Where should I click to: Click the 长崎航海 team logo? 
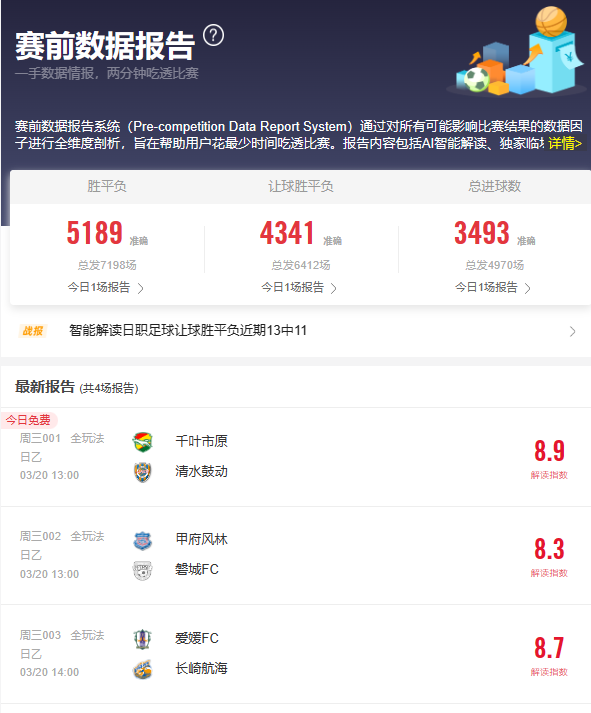[x=142, y=669]
